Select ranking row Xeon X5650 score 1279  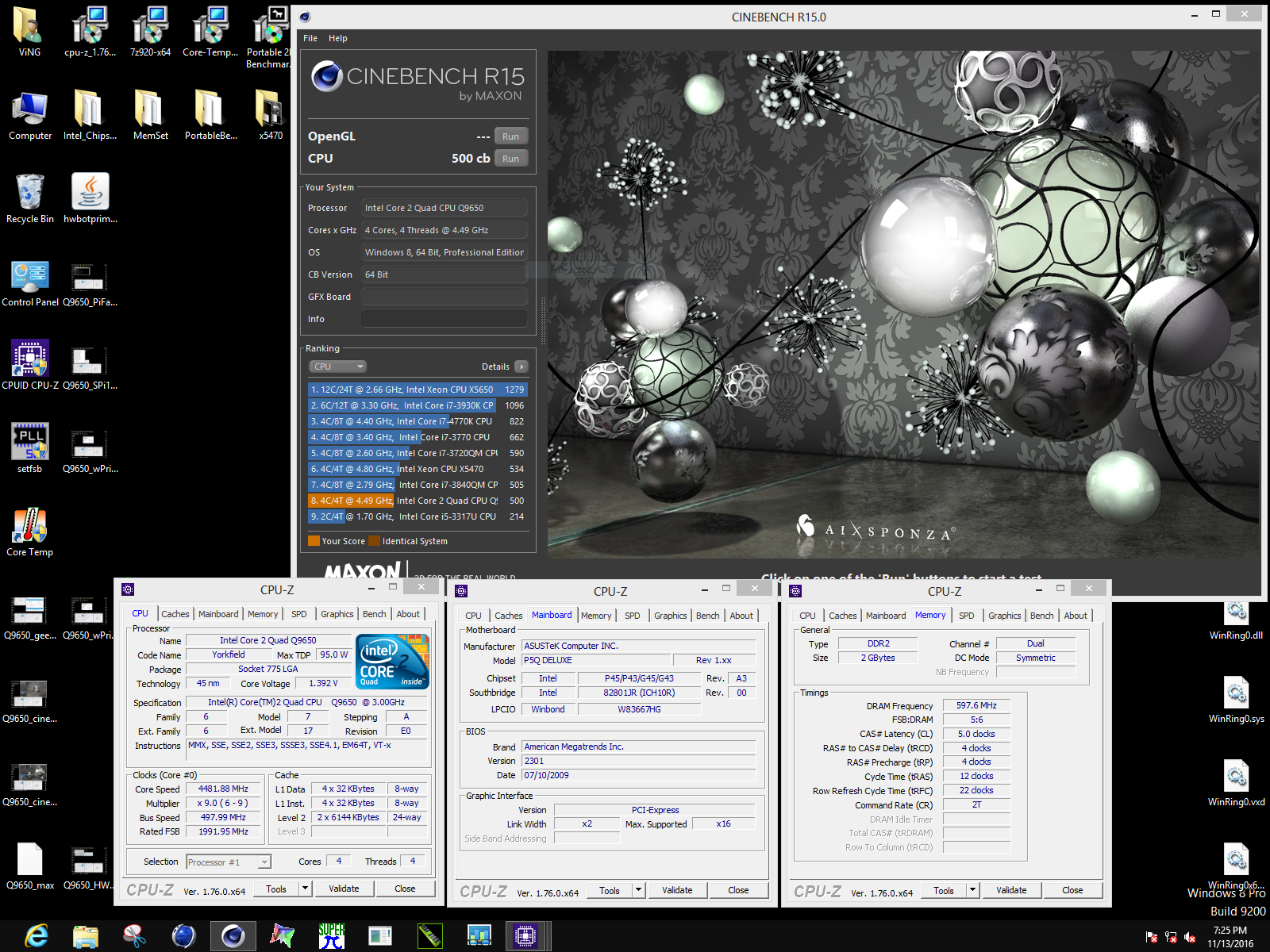coord(418,390)
